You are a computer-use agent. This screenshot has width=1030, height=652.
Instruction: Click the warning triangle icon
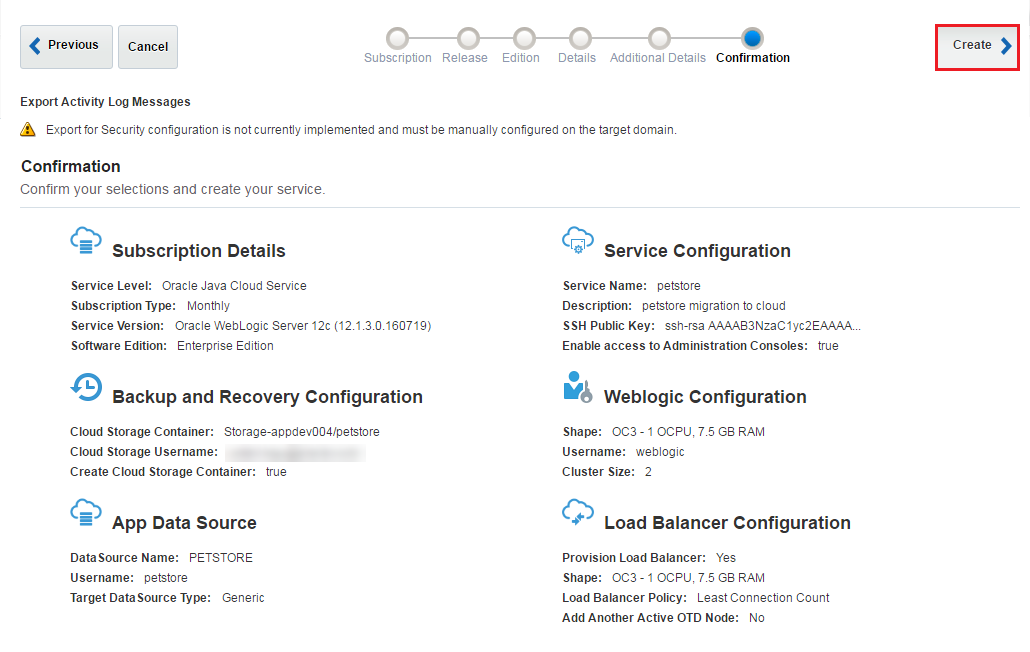pos(28,129)
